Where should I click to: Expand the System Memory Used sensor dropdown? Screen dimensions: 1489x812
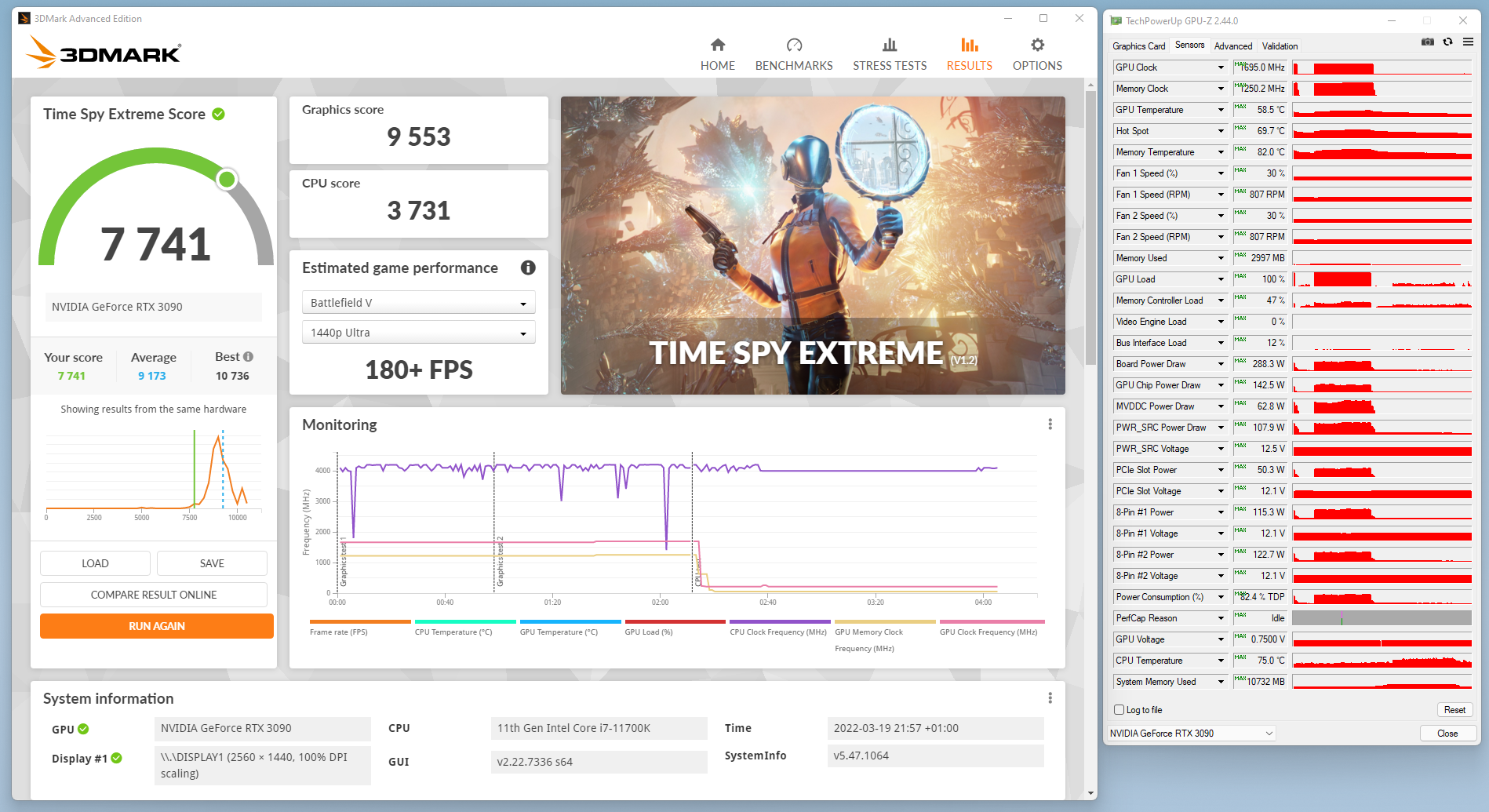tap(1221, 682)
